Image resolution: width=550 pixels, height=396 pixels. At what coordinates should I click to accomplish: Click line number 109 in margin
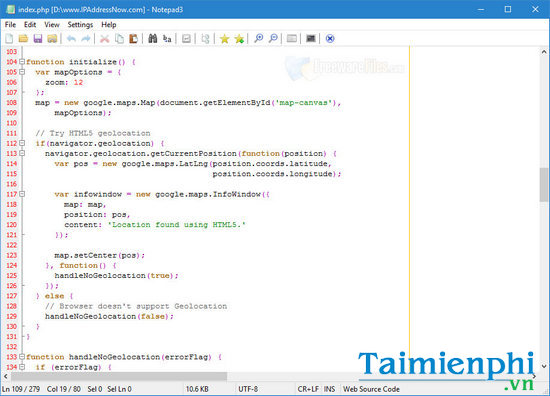tap(12, 113)
